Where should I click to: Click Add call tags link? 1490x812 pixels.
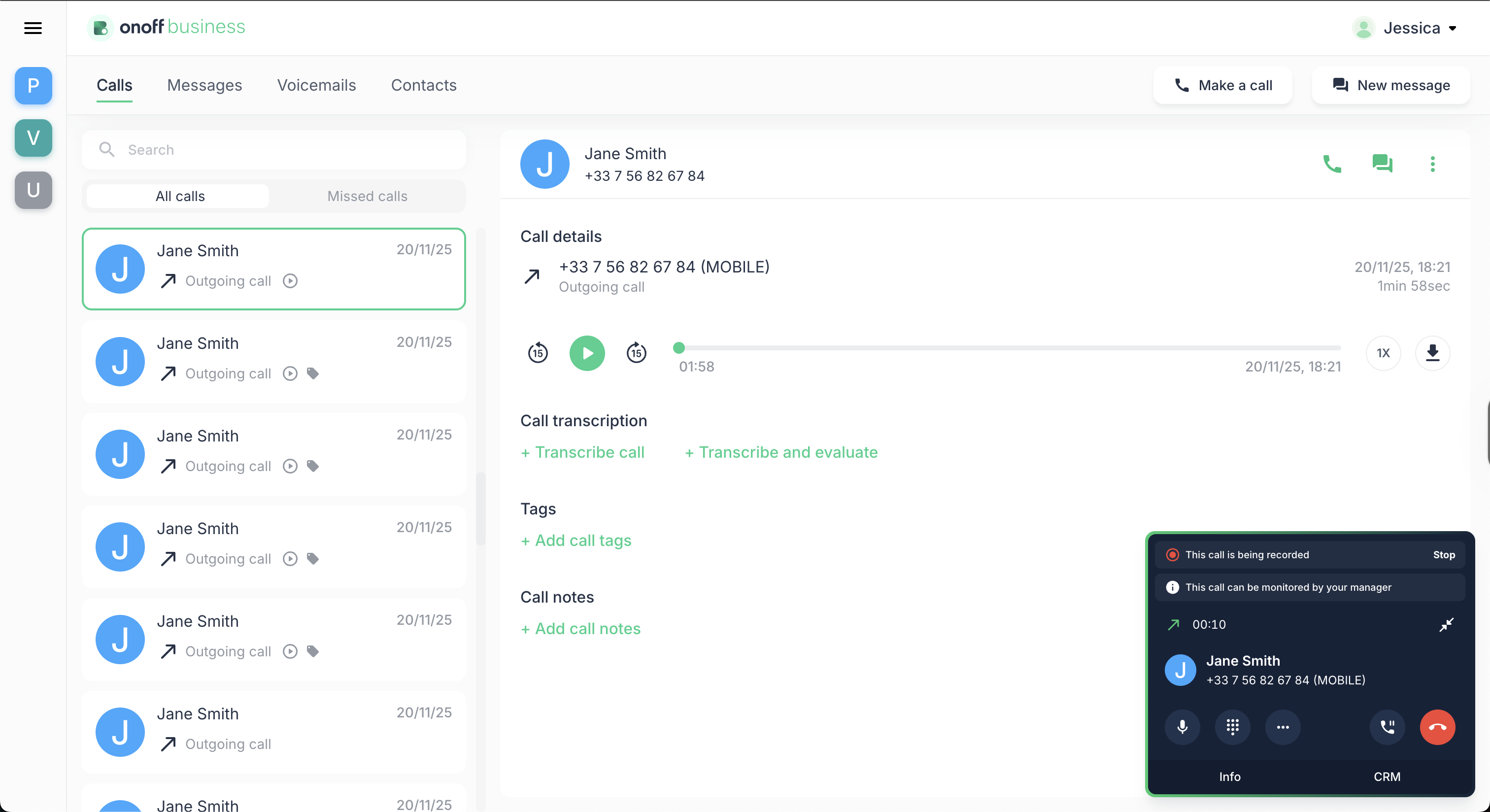click(576, 540)
